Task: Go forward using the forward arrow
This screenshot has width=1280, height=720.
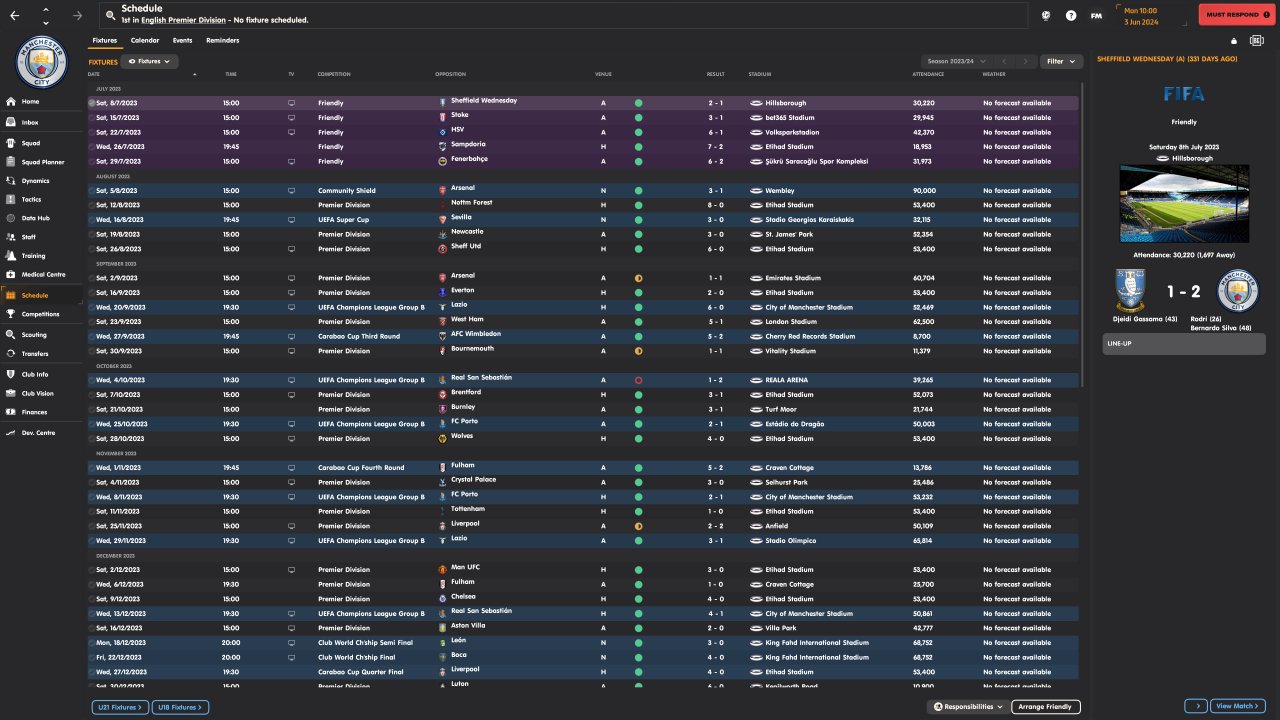Action: coord(78,16)
